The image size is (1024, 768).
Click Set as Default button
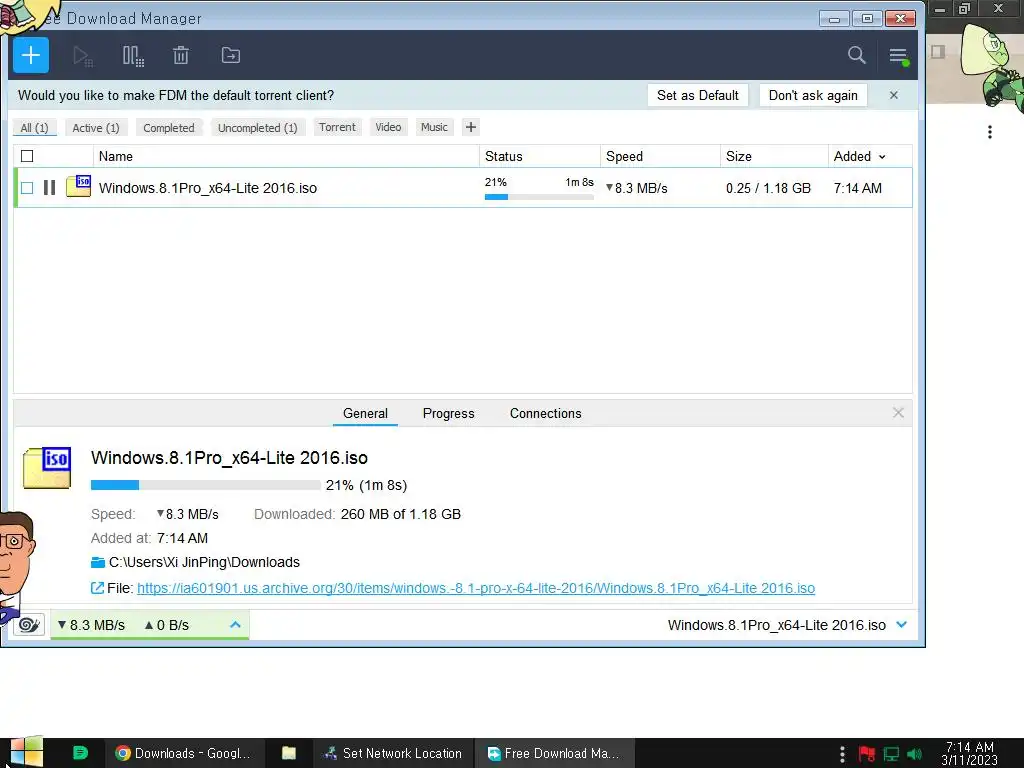point(697,95)
